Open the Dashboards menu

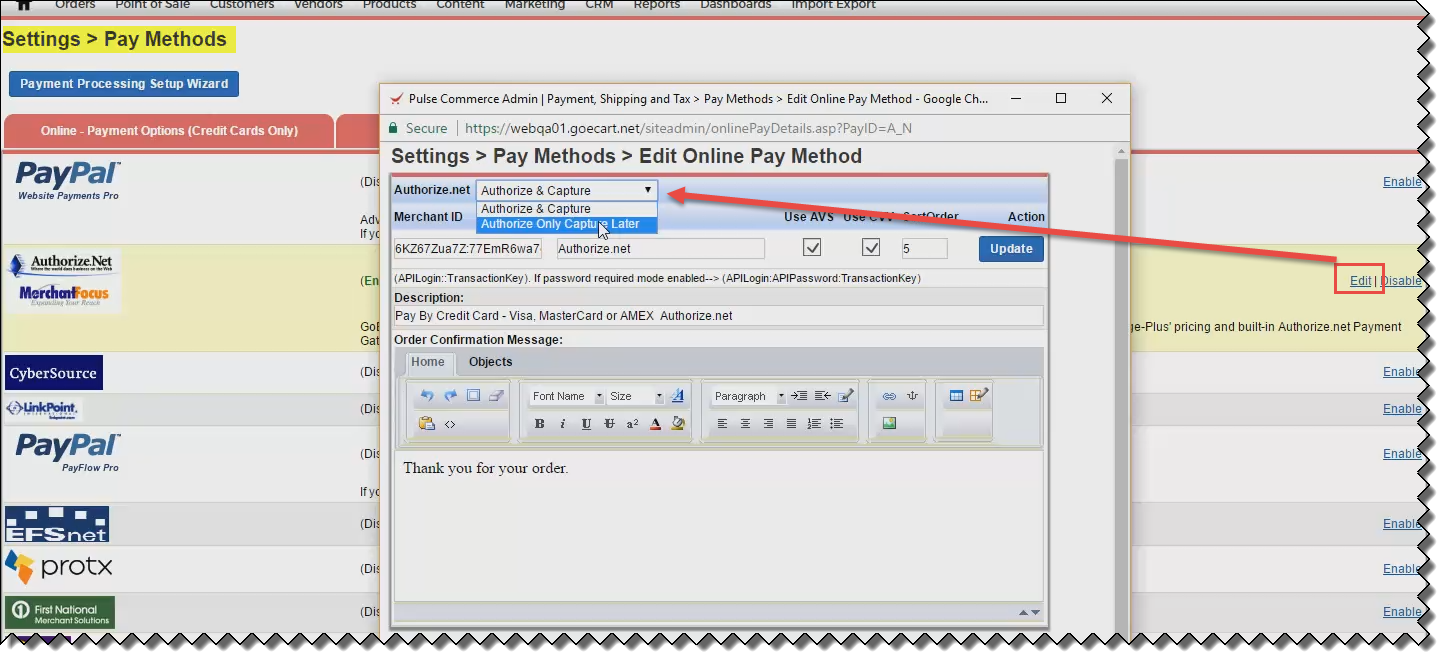point(736,5)
